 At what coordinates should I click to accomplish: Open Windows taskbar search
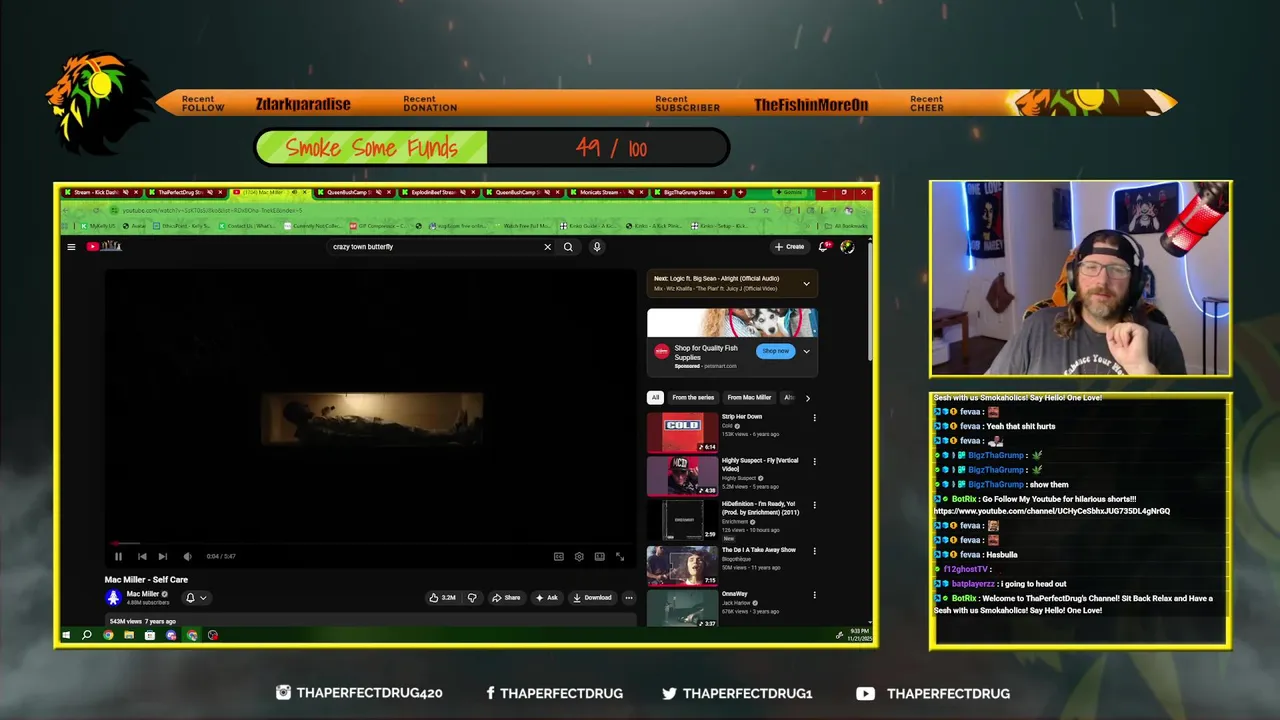[87, 635]
